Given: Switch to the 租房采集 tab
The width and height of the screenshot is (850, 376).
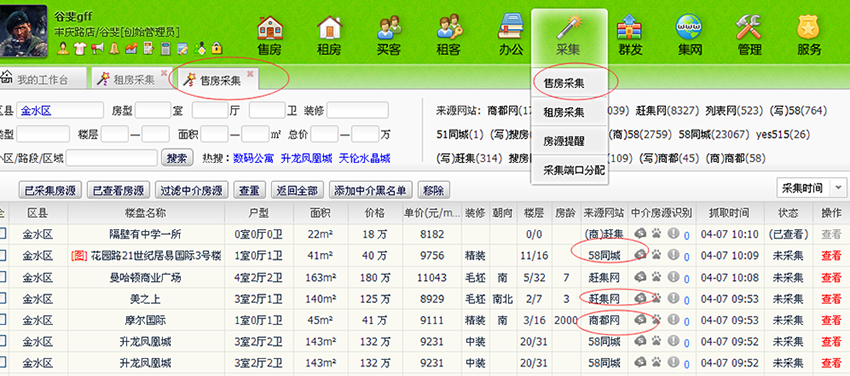Looking at the screenshot, I should pos(133,80).
